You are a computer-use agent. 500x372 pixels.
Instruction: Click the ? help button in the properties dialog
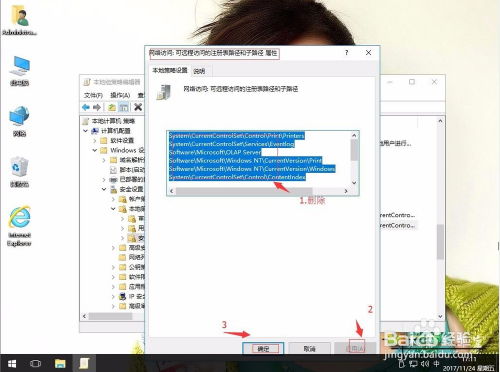347,53
